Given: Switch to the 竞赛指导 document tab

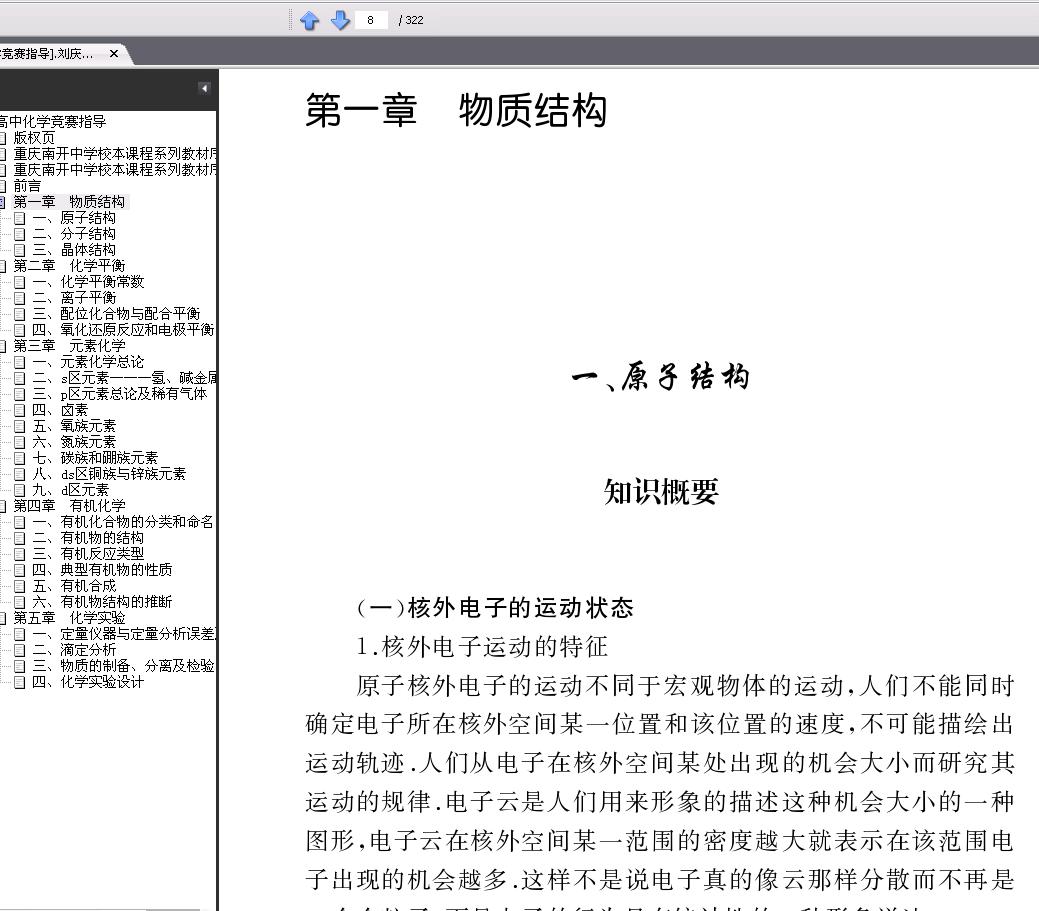Looking at the screenshot, I should point(46,54).
